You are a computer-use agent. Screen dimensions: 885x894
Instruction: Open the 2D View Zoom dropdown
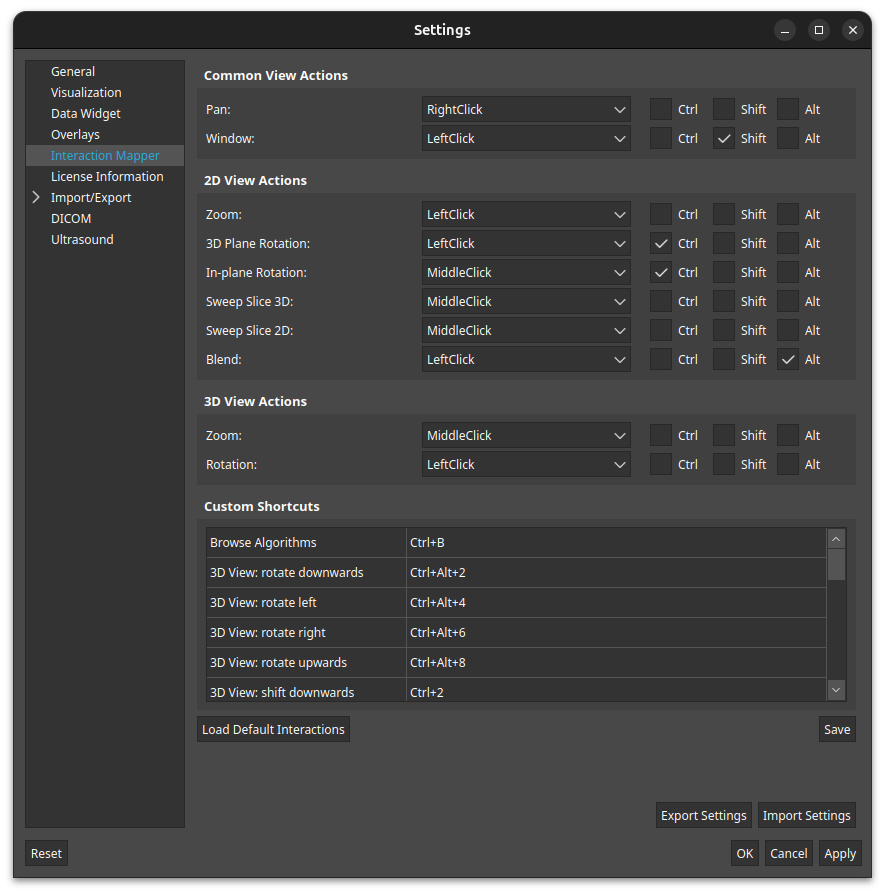(526, 214)
